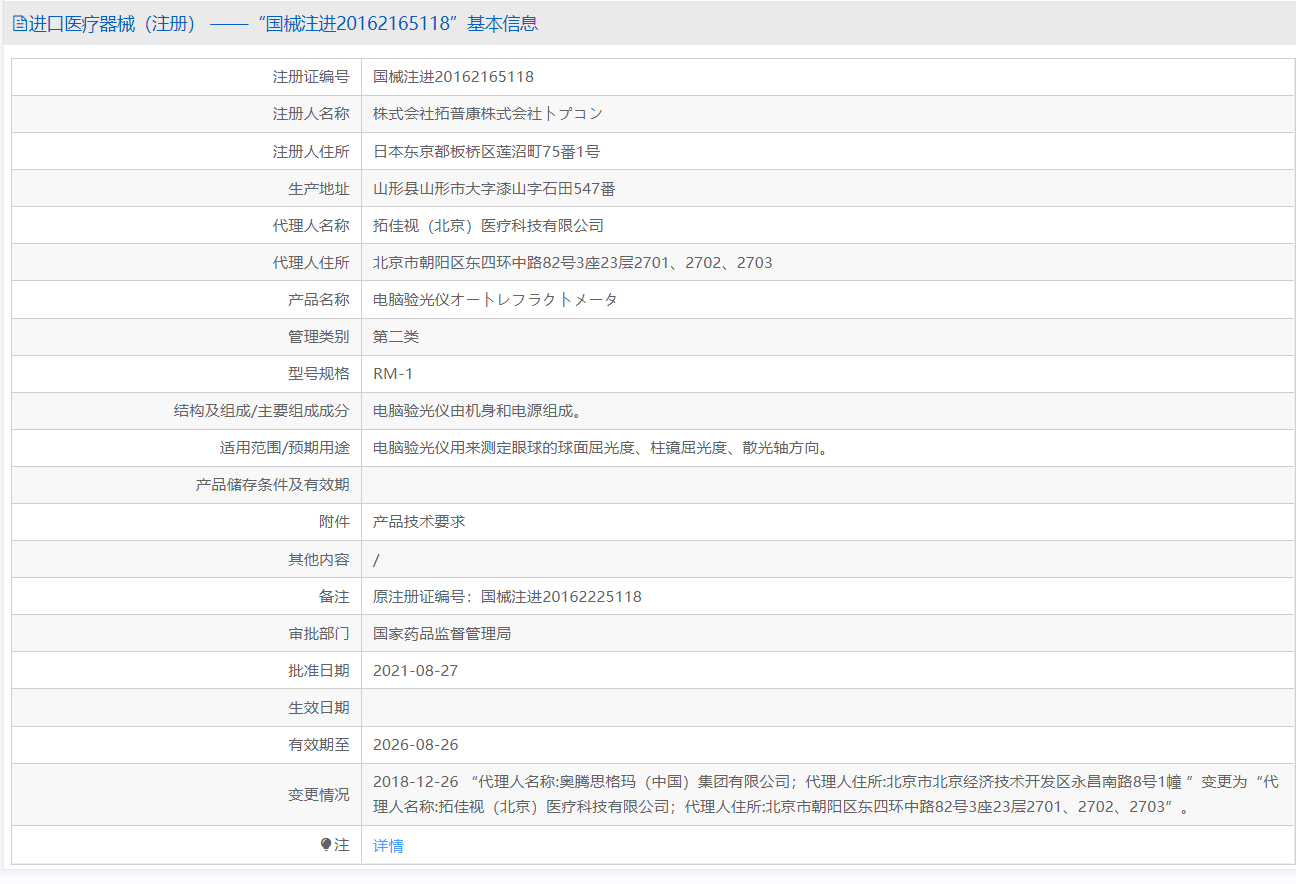
Task: Click agent name 拓佳视（北京）医疗科技有限公司
Action: tap(488, 226)
